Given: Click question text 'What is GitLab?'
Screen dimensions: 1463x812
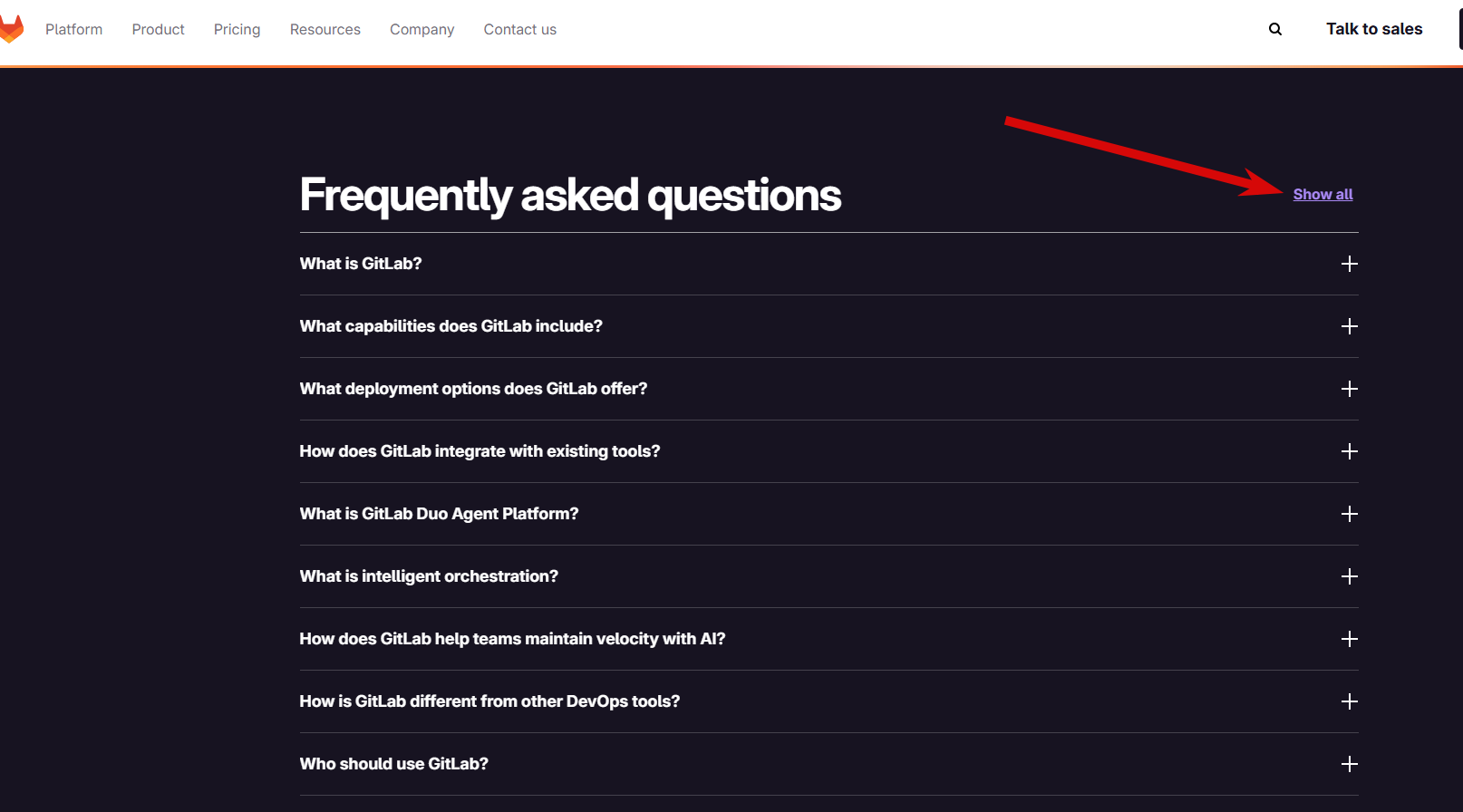Looking at the screenshot, I should coord(361,264).
